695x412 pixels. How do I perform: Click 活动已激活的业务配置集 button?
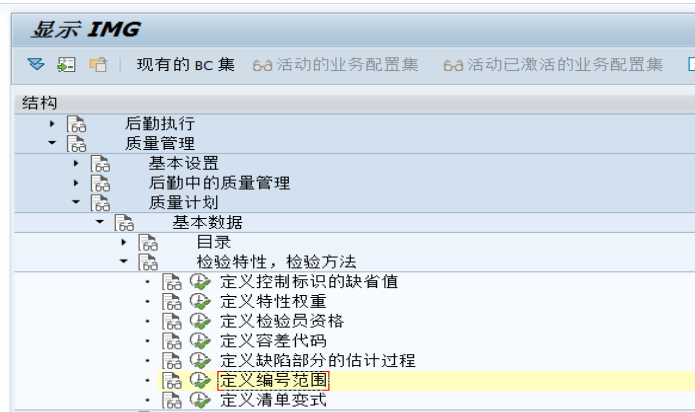(553, 65)
